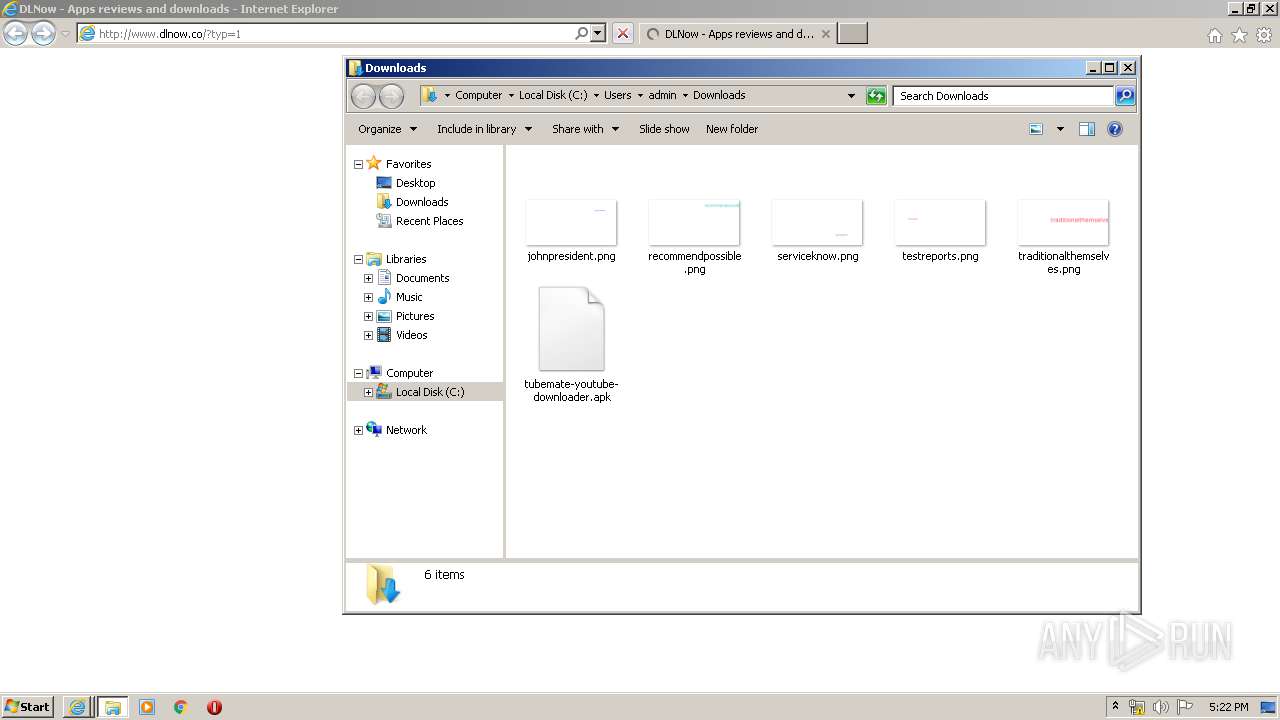Click the green Refresh button in Explorer

point(876,96)
